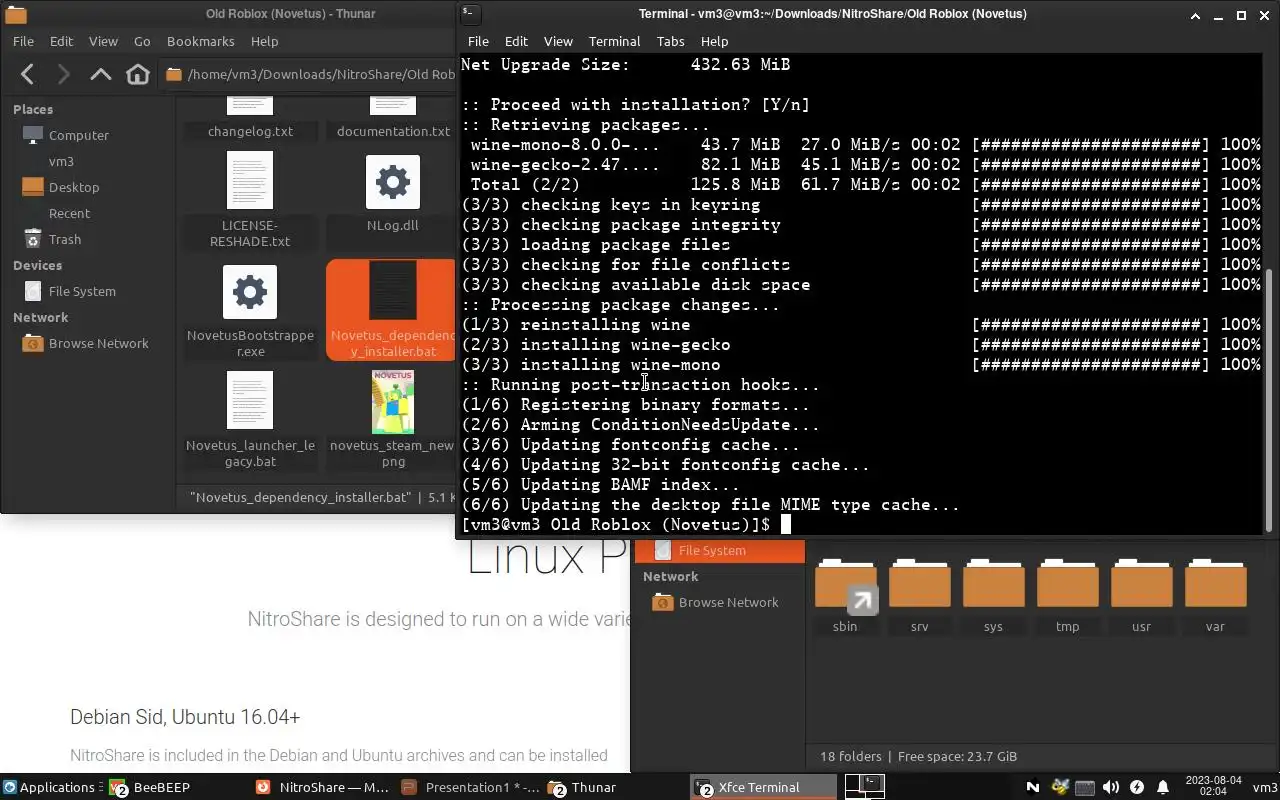Open Terminal View menu
This screenshot has width=1280, height=800.
point(558,41)
